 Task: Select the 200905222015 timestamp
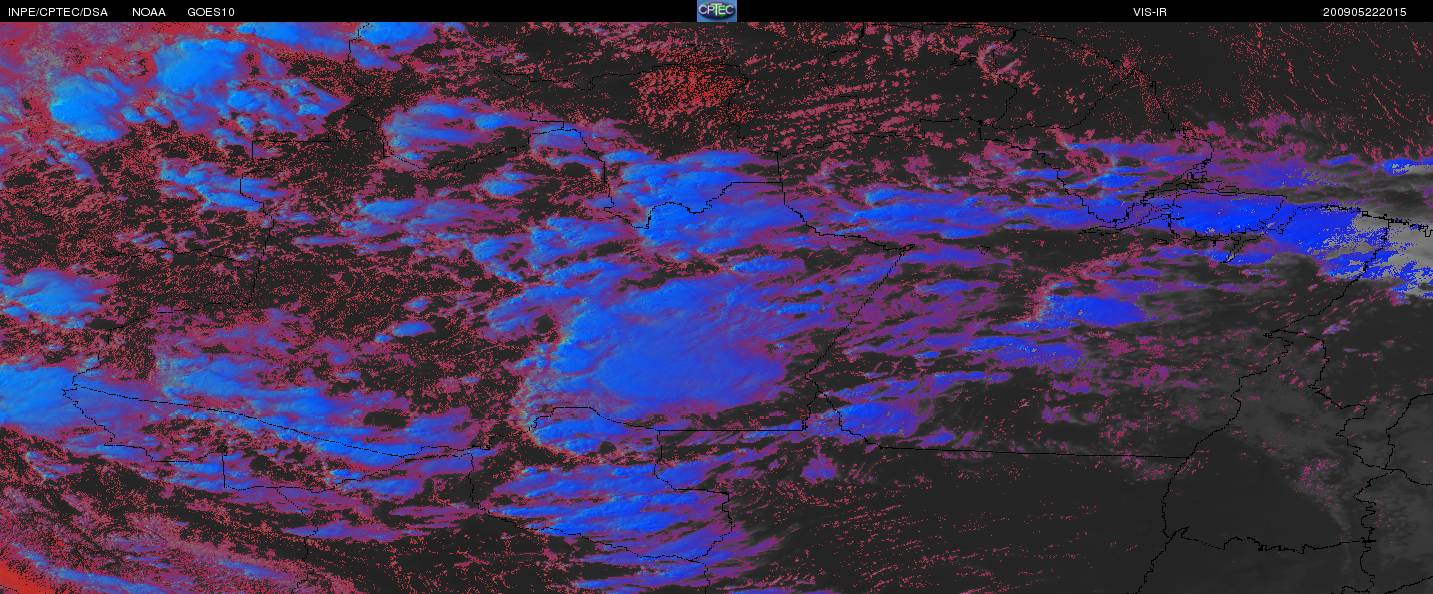(x=1364, y=12)
